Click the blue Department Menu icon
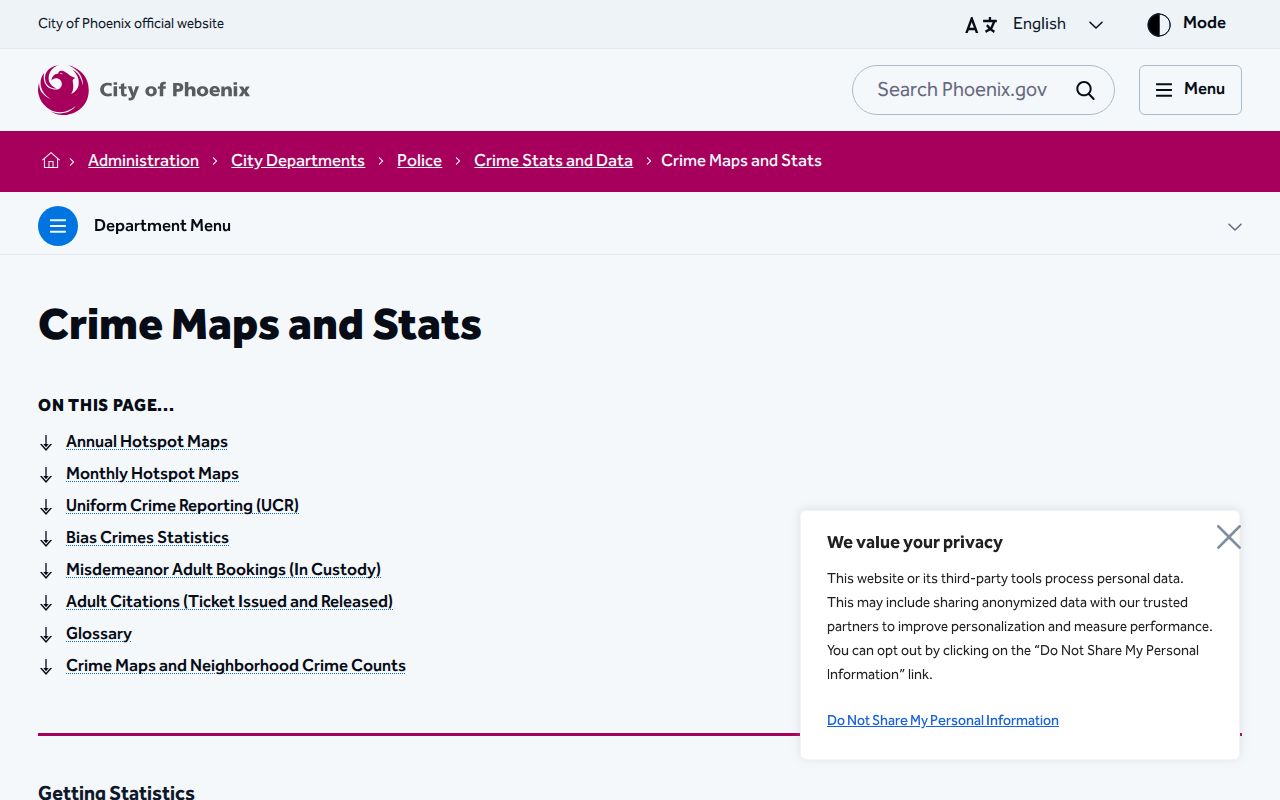 58,226
